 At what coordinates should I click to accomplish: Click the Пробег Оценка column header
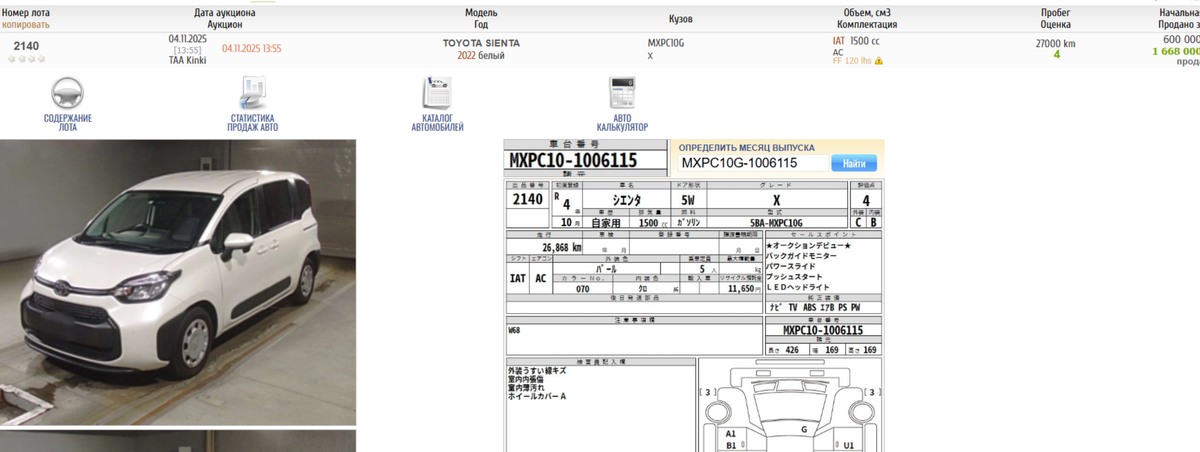1056,18
